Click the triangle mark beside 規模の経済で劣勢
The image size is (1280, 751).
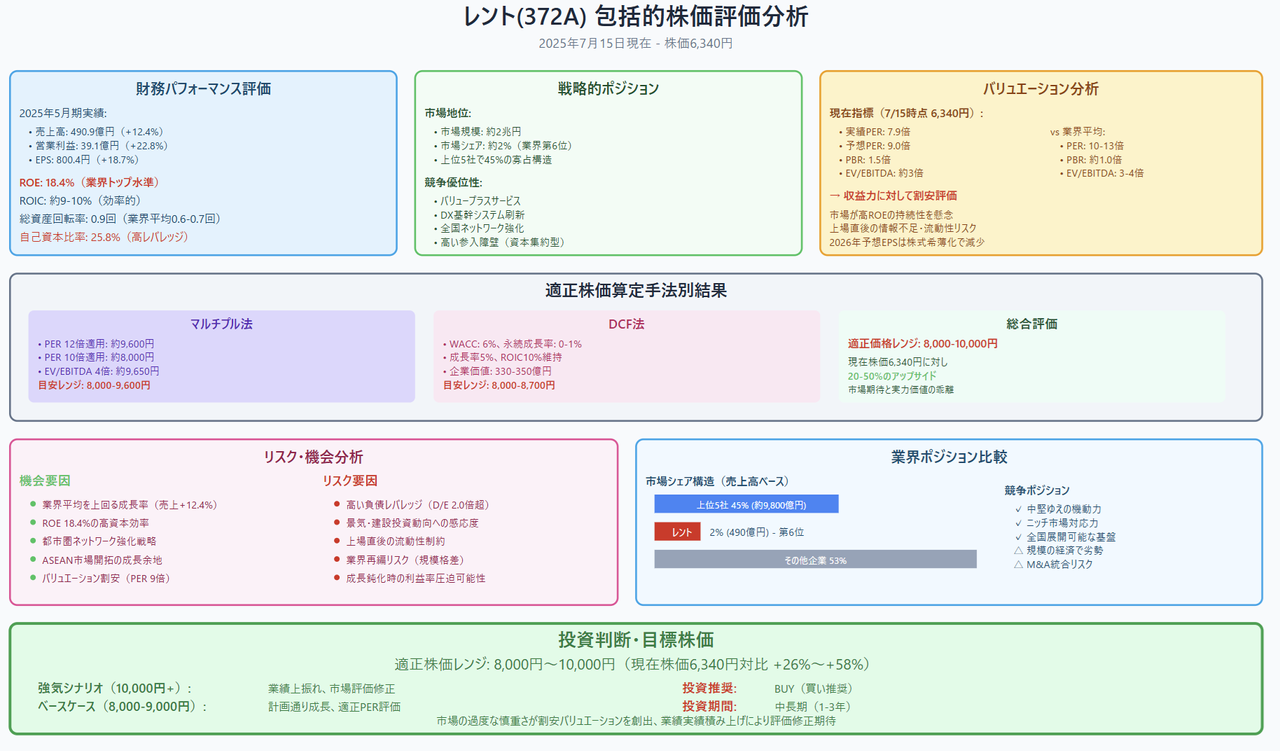click(1018, 551)
